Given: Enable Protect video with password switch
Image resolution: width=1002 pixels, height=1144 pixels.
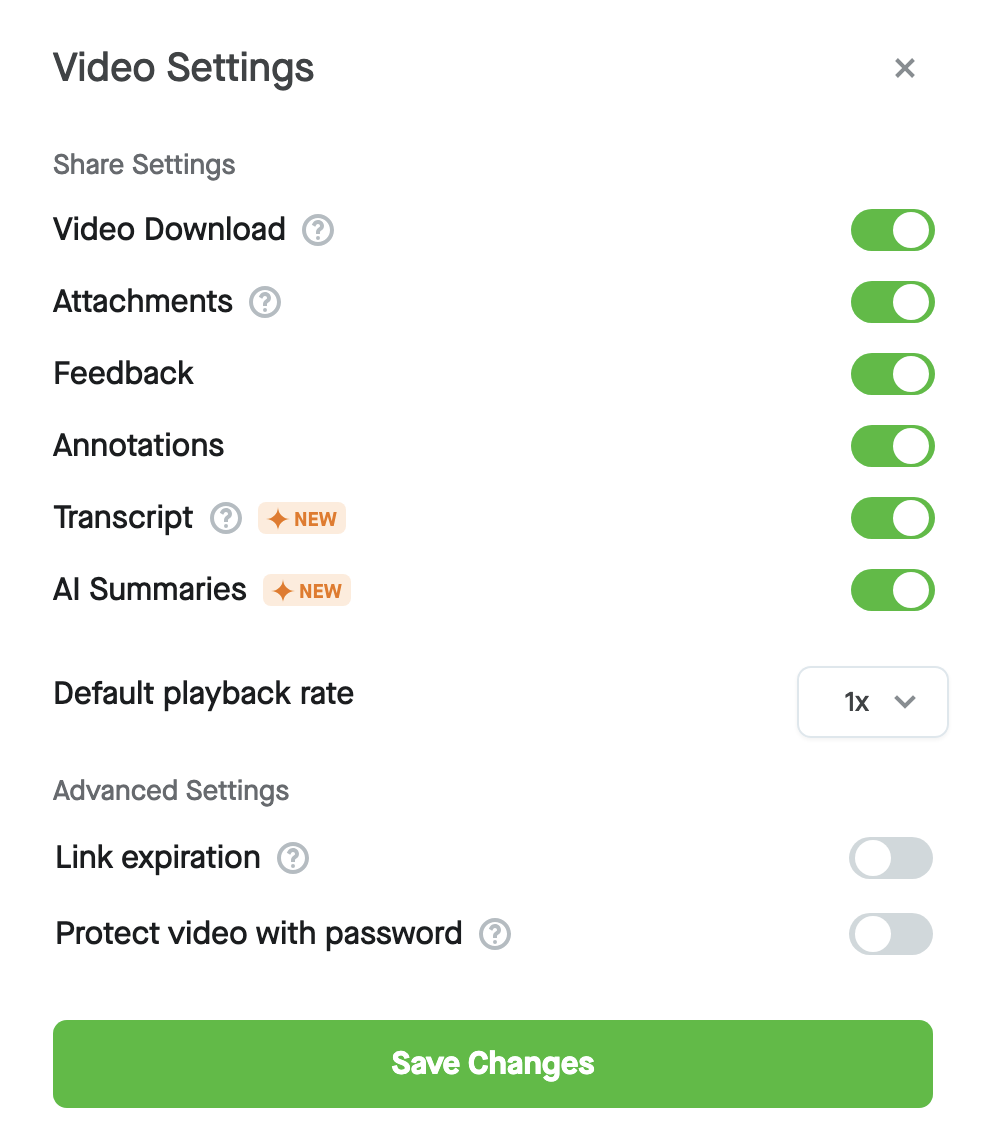Looking at the screenshot, I should click(890, 934).
